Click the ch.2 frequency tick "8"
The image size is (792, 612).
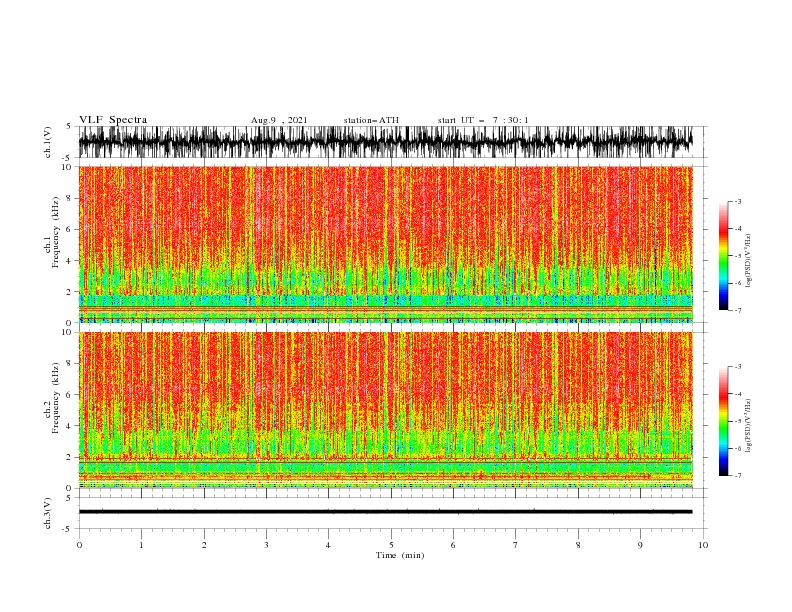70,364
